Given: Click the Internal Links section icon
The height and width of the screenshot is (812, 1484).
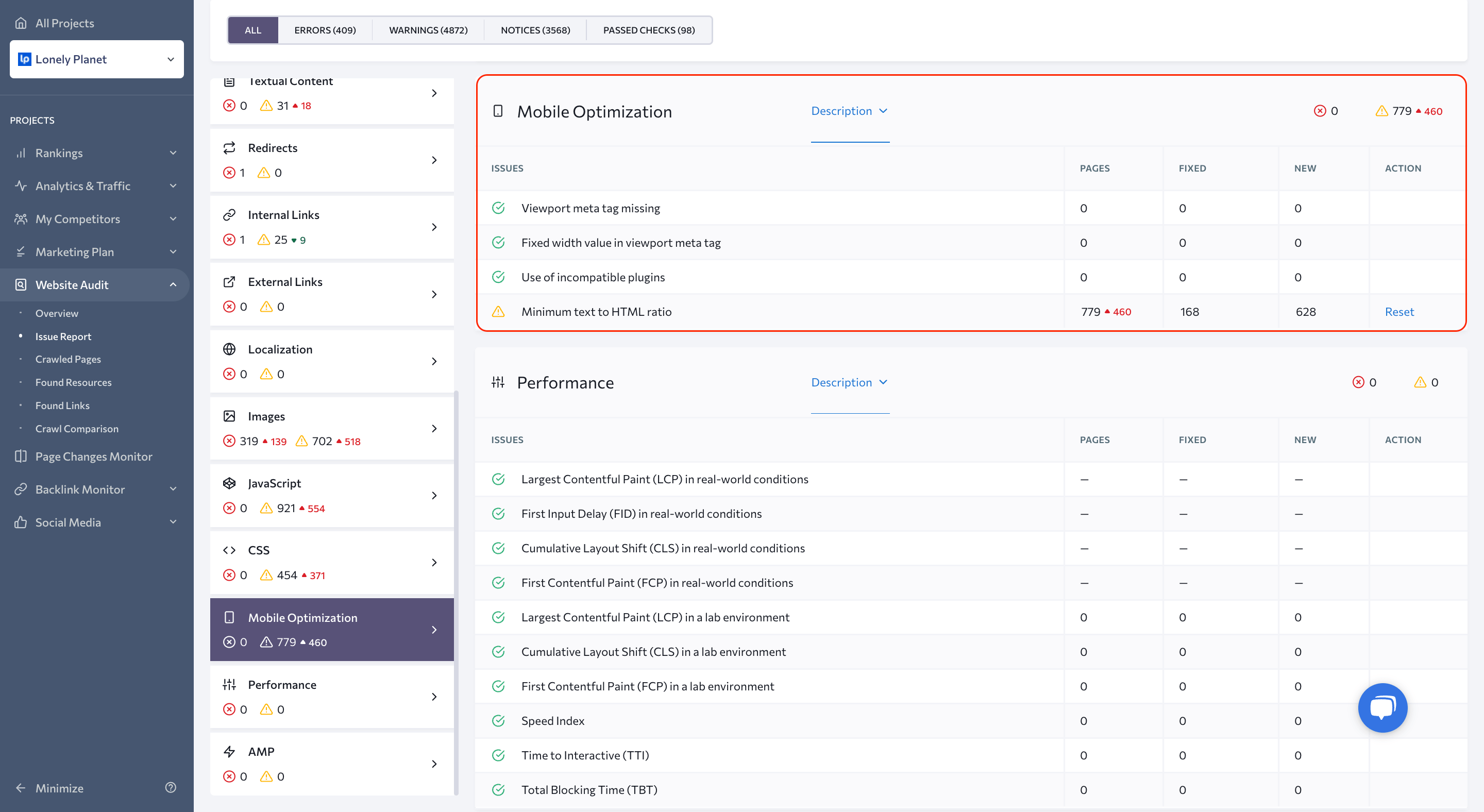Looking at the screenshot, I should 231,214.
